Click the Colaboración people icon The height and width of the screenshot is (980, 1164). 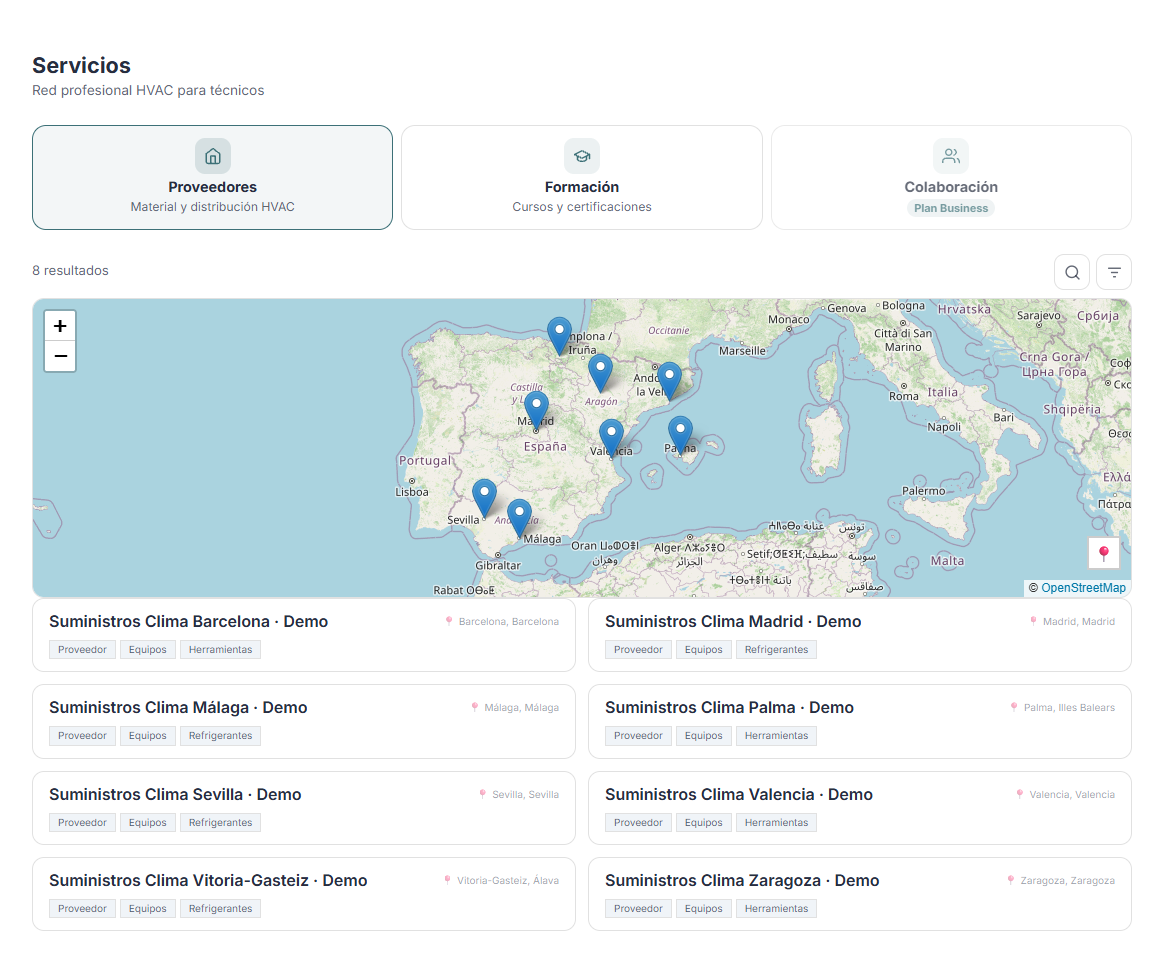point(951,156)
